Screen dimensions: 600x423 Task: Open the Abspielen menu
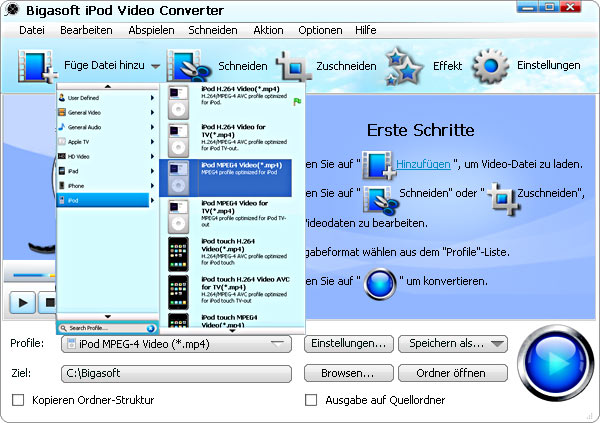[x=151, y=30]
